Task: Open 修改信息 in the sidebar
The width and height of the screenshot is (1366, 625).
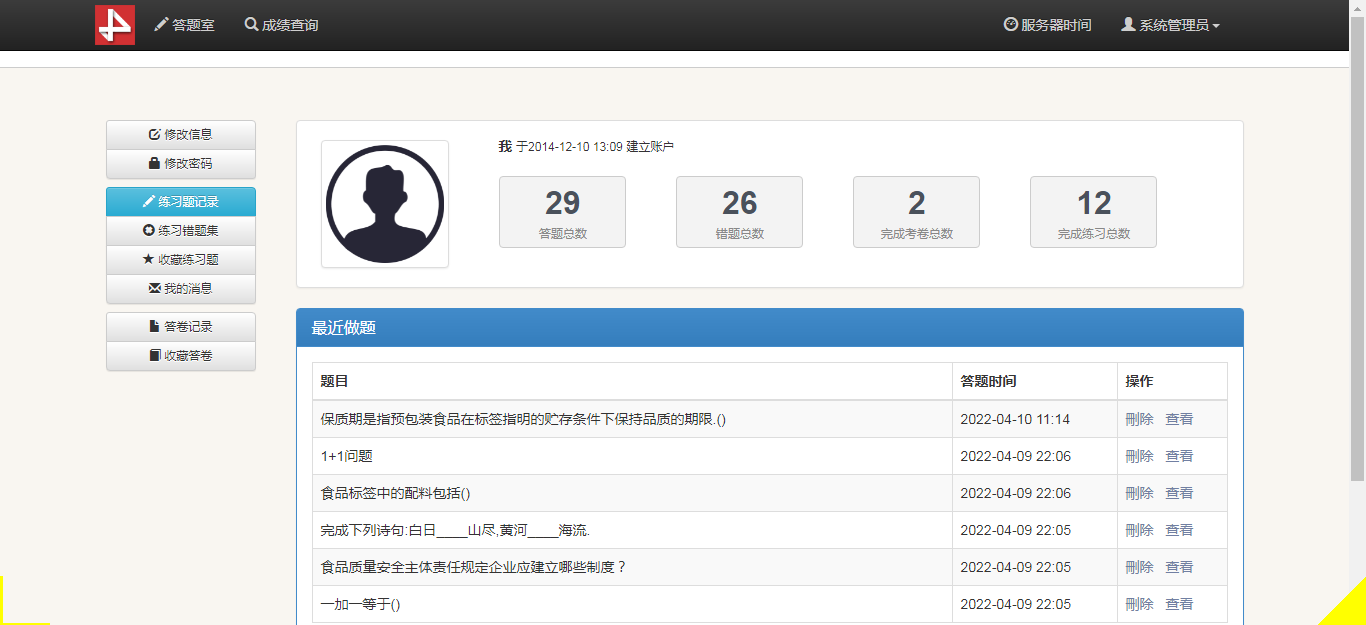Action: [181, 135]
